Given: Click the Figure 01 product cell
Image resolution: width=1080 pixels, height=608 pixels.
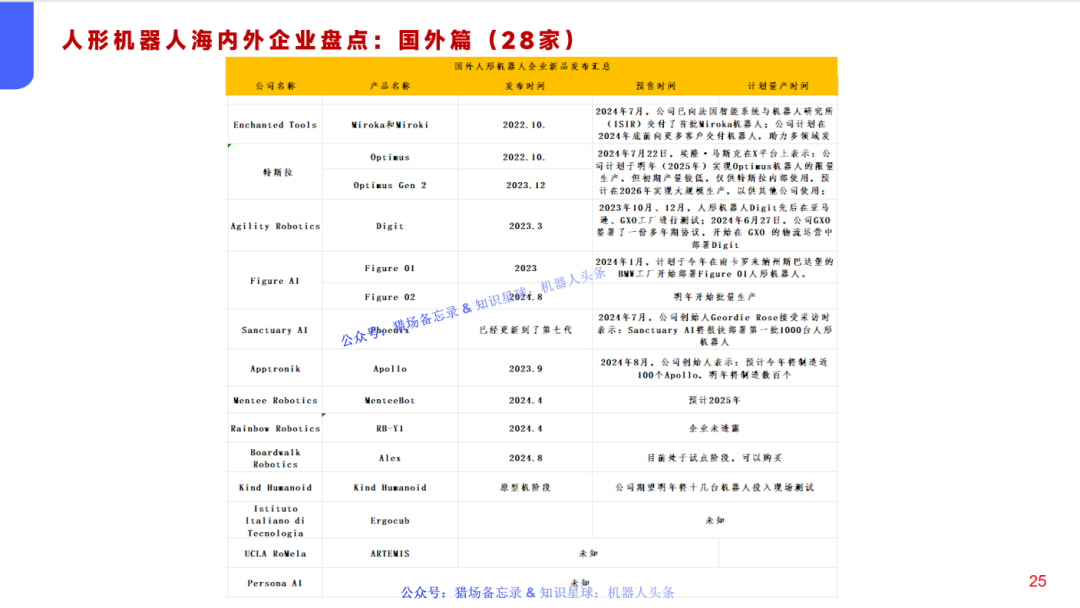Looking at the screenshot, I should point(390,269).
